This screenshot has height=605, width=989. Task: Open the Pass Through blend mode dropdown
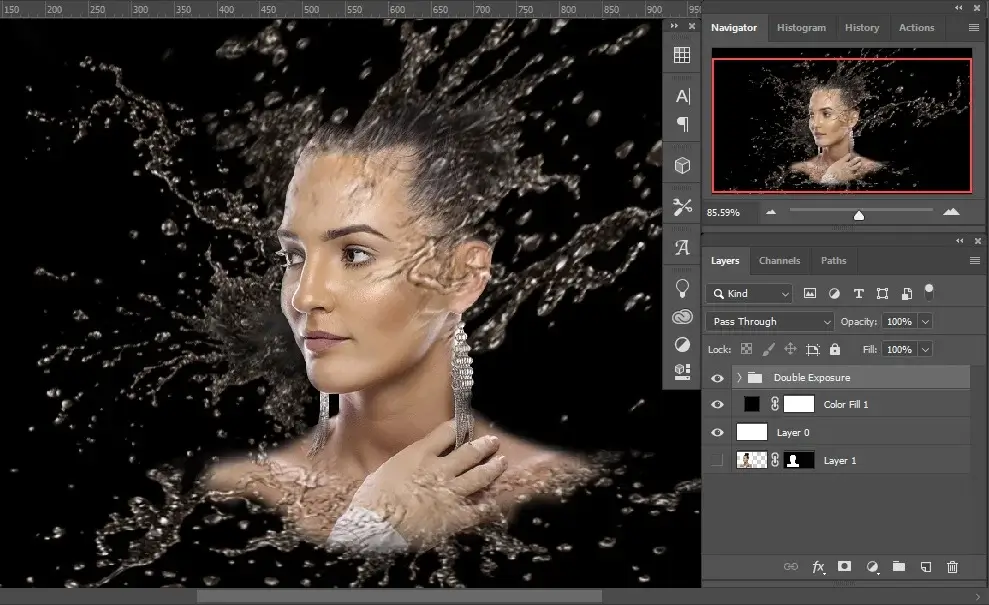769,321
